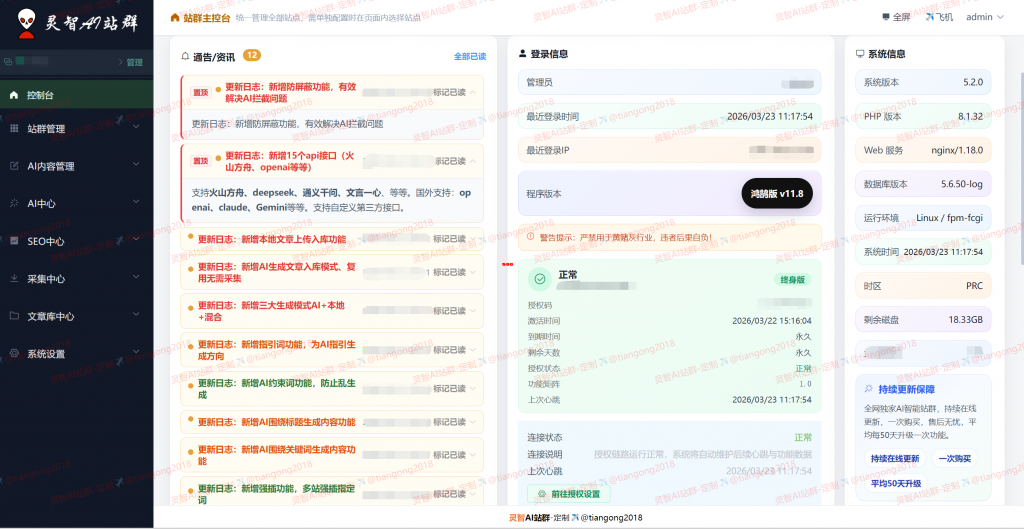Click the 鸿鹄版 v11.8 version badge
1024x529 pixels.
click(777, 193)
